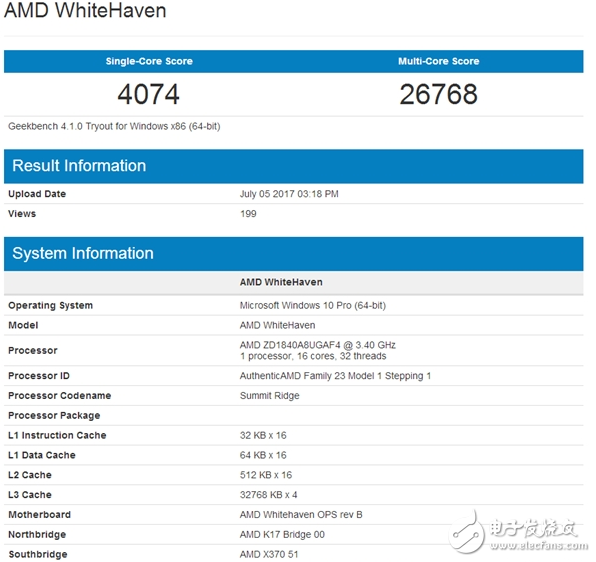The width and height of the screenshot is (596, 562).
Task: Select the Motherboard label
Action: coord(40,515)
